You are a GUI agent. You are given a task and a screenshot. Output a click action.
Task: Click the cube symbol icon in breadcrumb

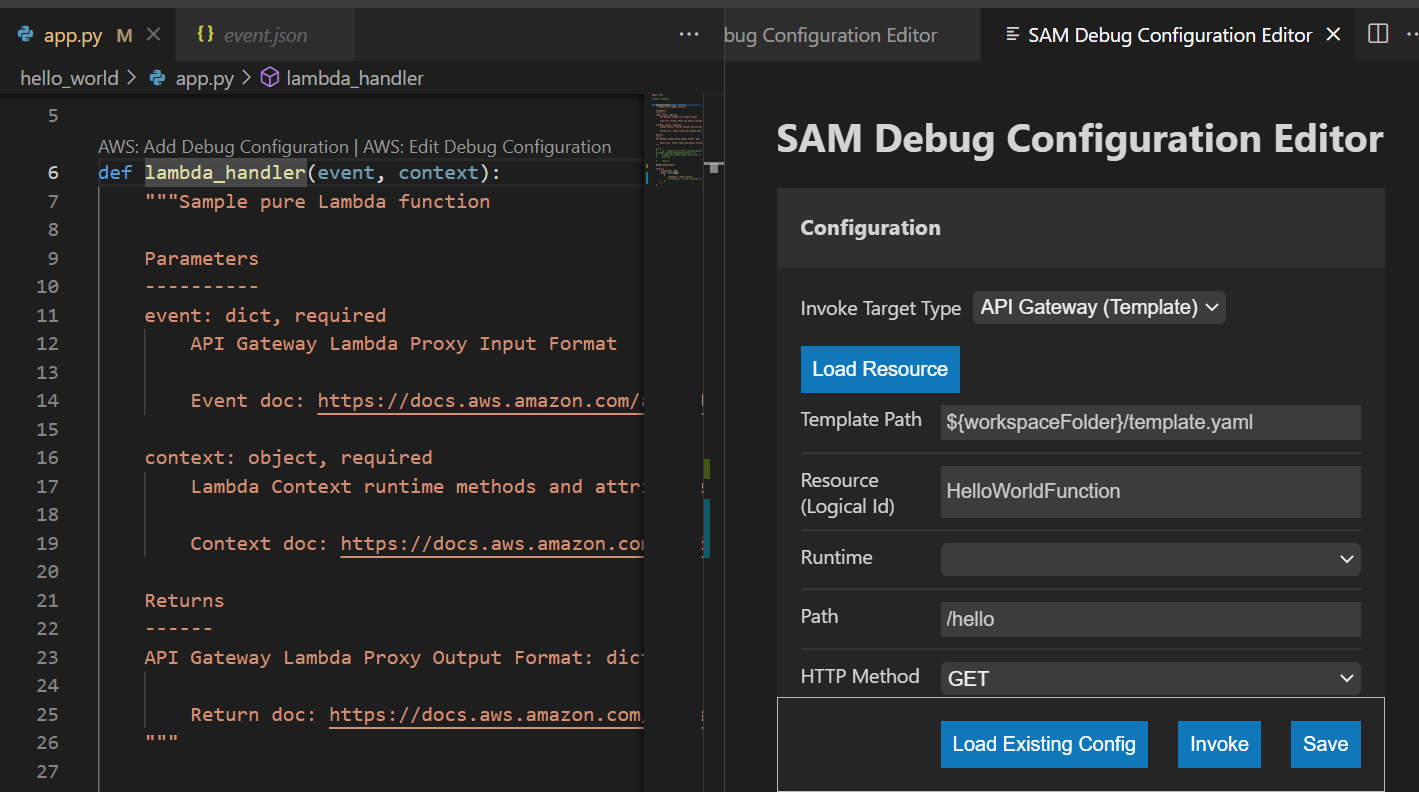point(269,78)
